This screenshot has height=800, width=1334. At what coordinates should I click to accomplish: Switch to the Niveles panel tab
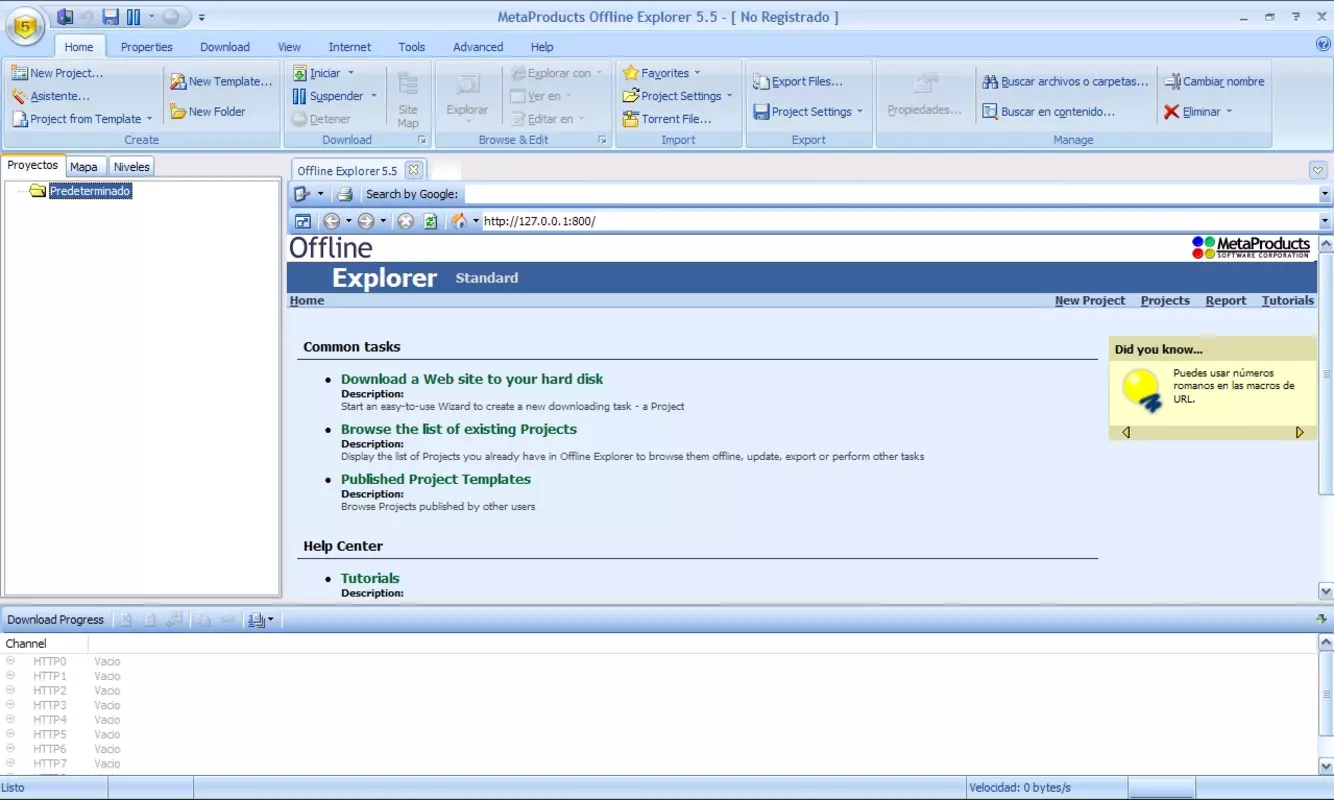point(131,167)
